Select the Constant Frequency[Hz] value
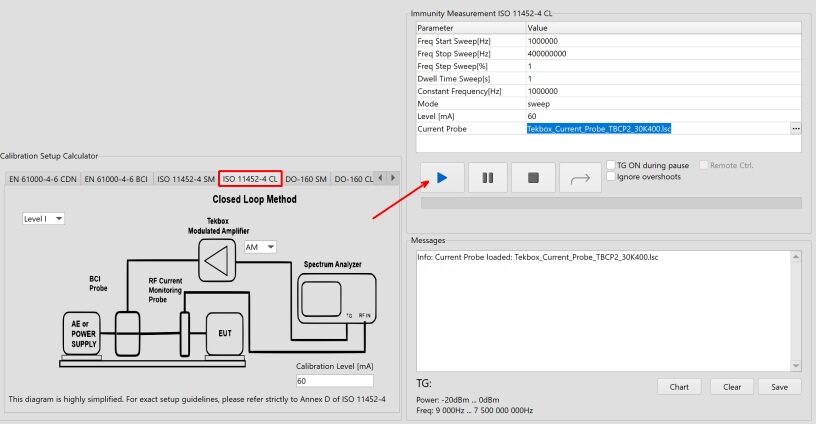 click(543, 91)
